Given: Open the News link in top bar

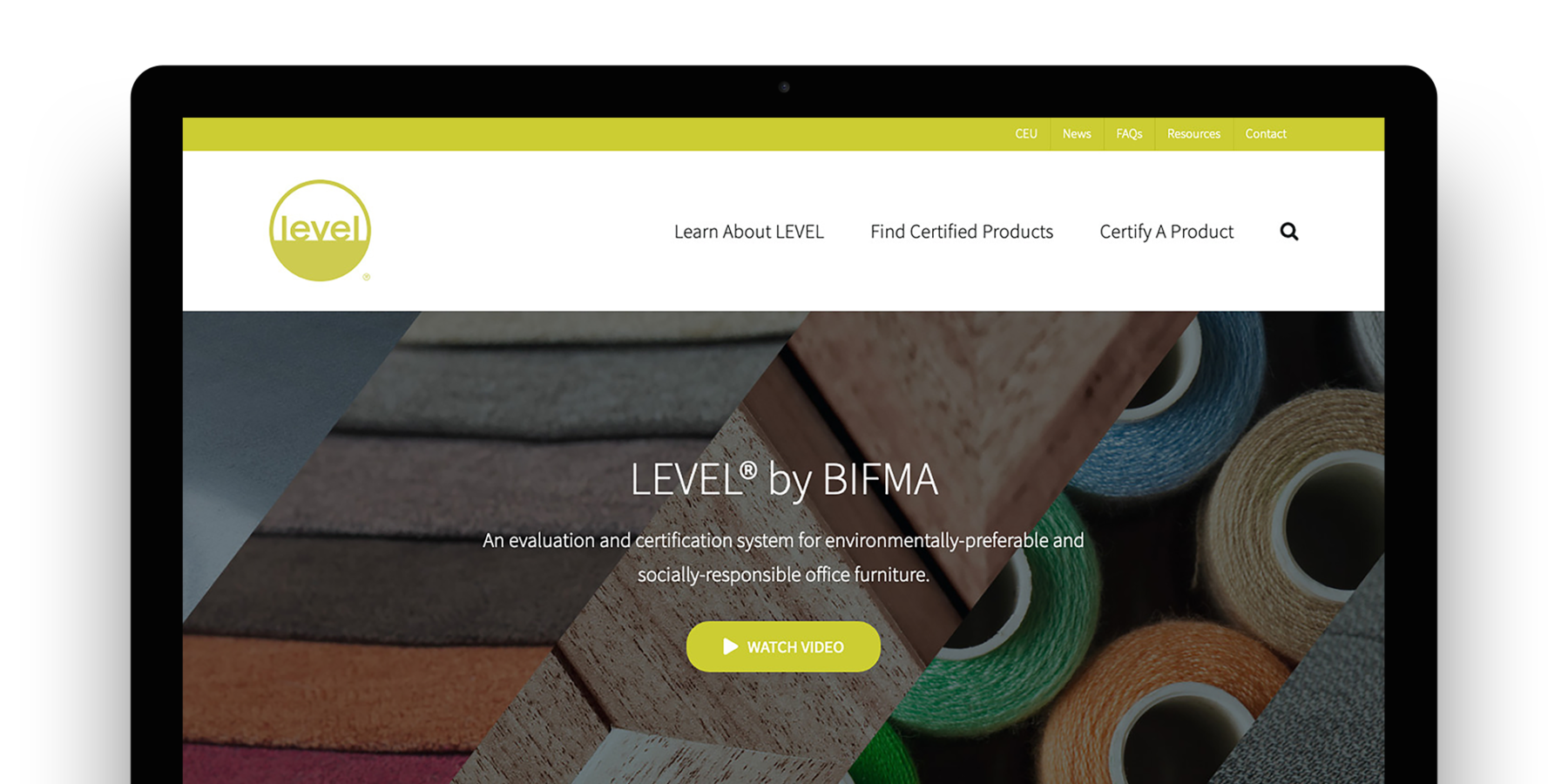Looking at the screenshot, I should click(1077, 134).
